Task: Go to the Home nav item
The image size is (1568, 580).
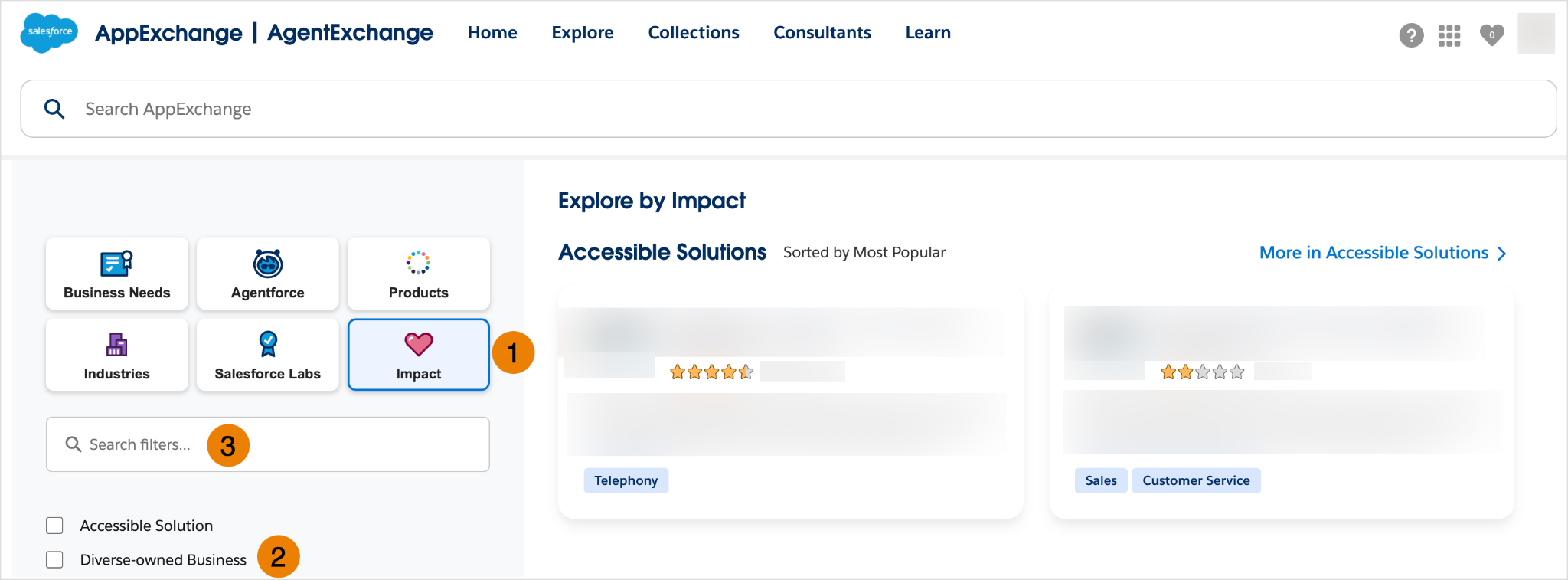Action: [492, 33]
